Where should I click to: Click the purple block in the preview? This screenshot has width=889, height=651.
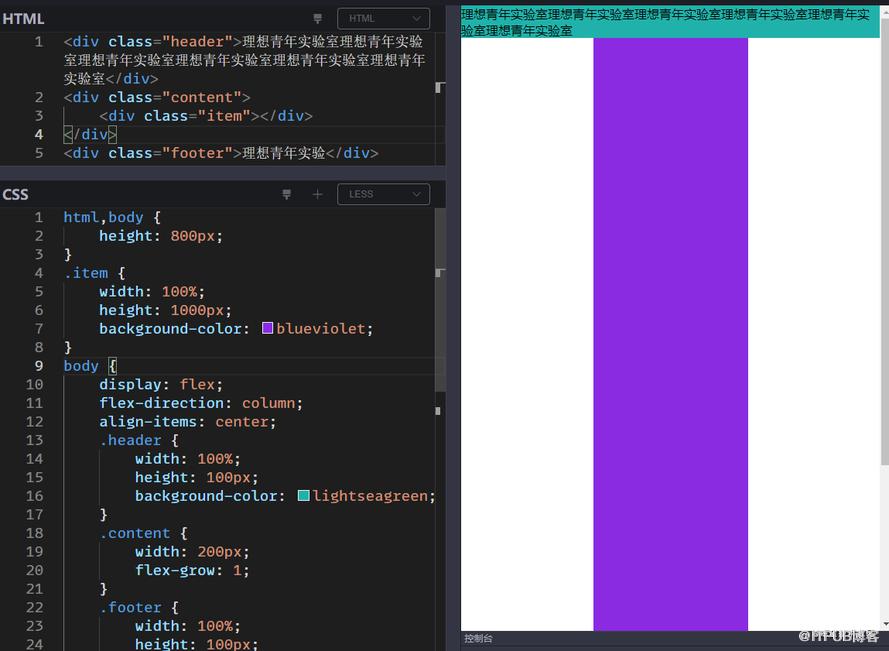coord(670,334)
